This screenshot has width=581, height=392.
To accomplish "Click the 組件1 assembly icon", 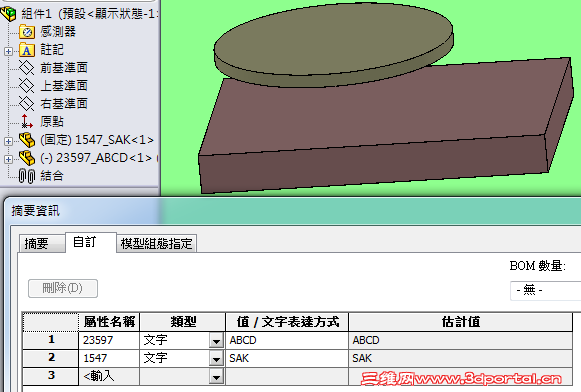I will pos(9,14).
